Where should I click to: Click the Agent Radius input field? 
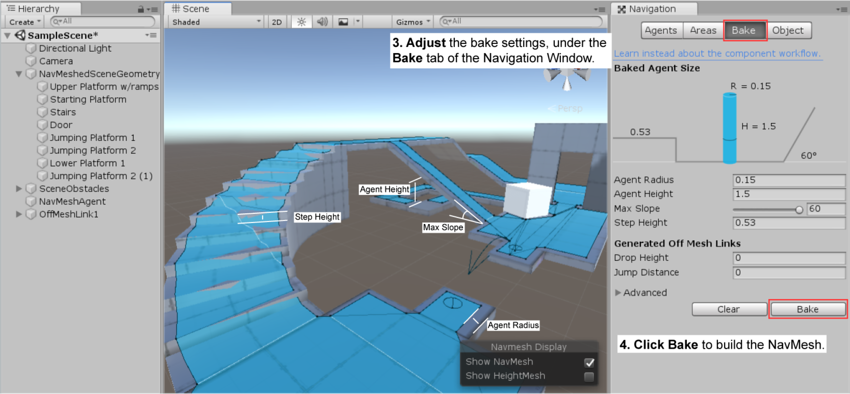coord(789,180)
